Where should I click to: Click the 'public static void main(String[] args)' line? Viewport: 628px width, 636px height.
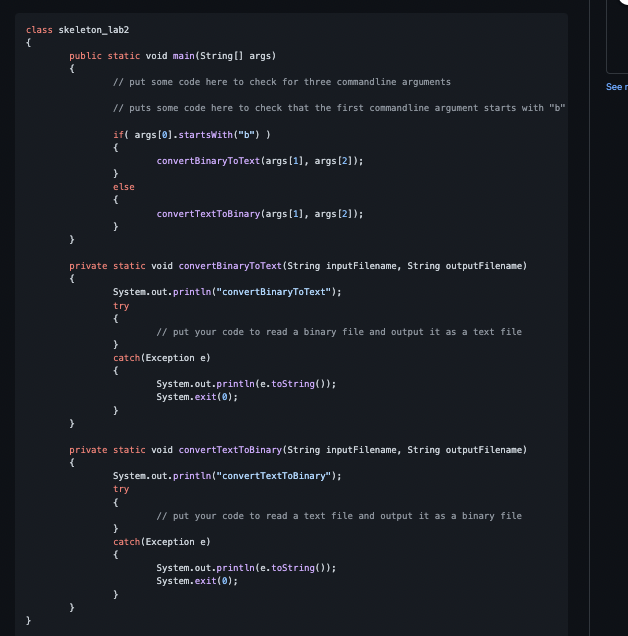pos(172,56)
